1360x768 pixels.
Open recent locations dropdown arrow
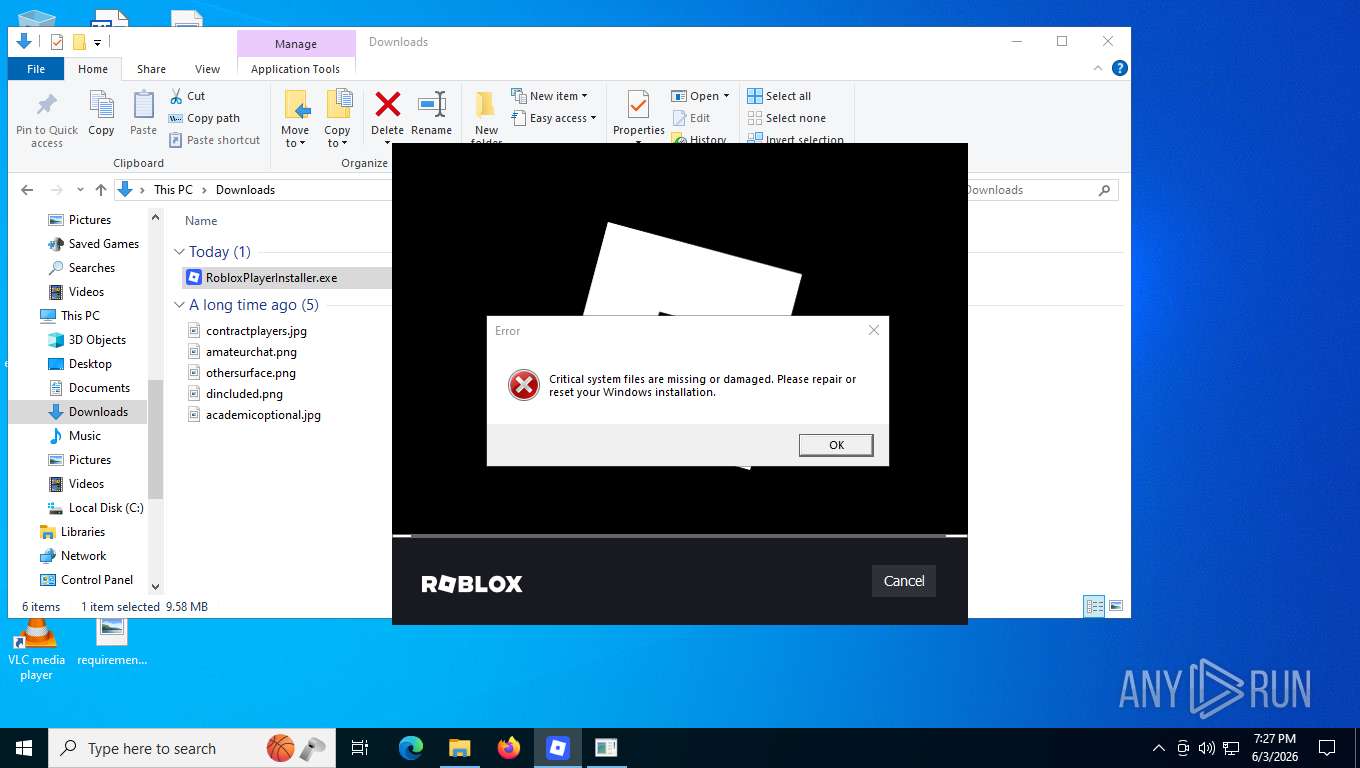click(x=80, y=190)
